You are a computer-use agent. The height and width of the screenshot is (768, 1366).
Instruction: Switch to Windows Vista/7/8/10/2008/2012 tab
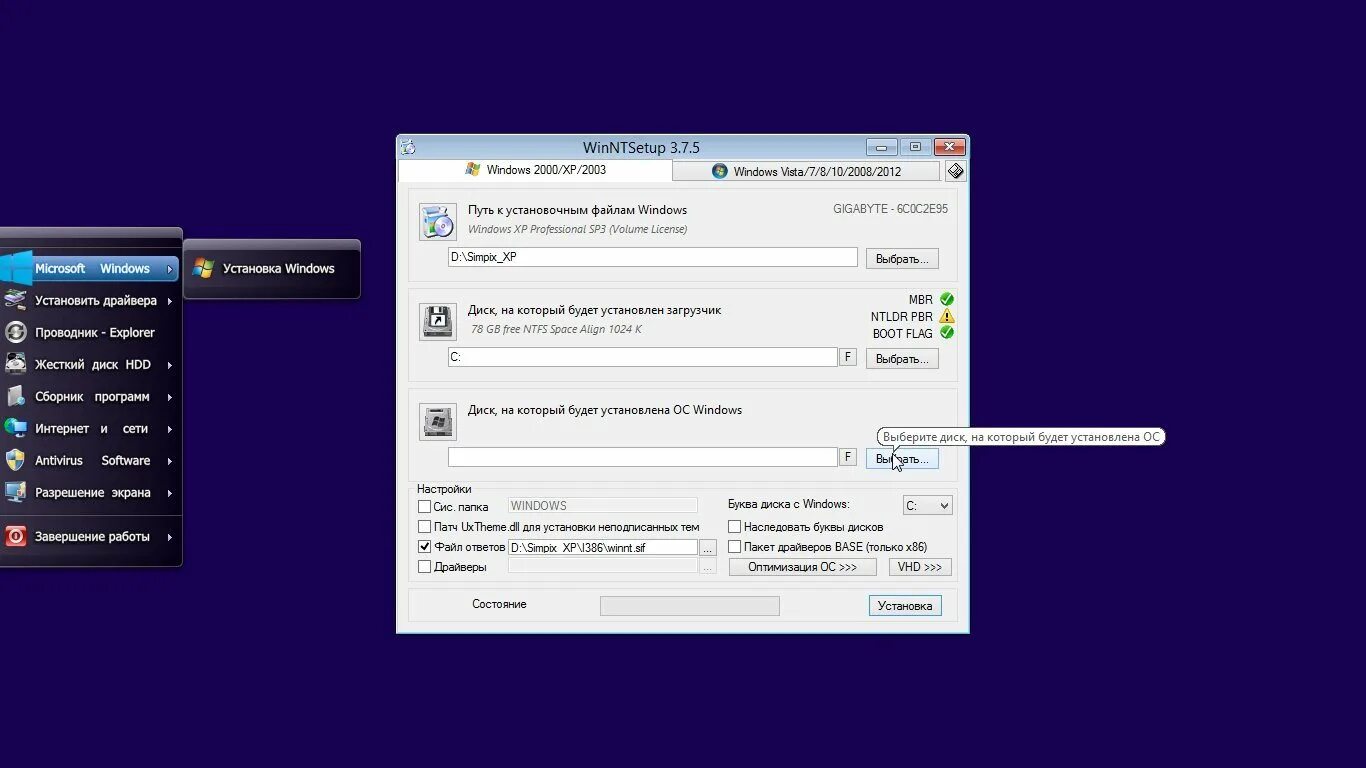click(806, 171)
